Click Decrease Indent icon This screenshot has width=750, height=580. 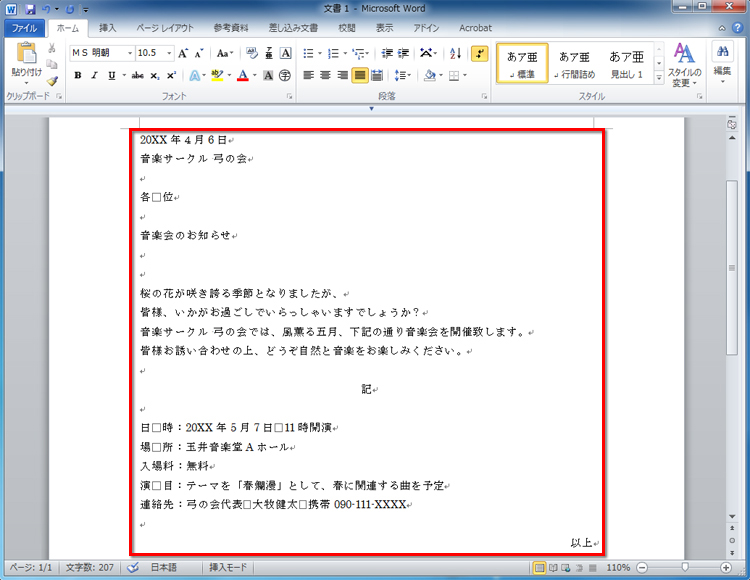tap(387, 53)
